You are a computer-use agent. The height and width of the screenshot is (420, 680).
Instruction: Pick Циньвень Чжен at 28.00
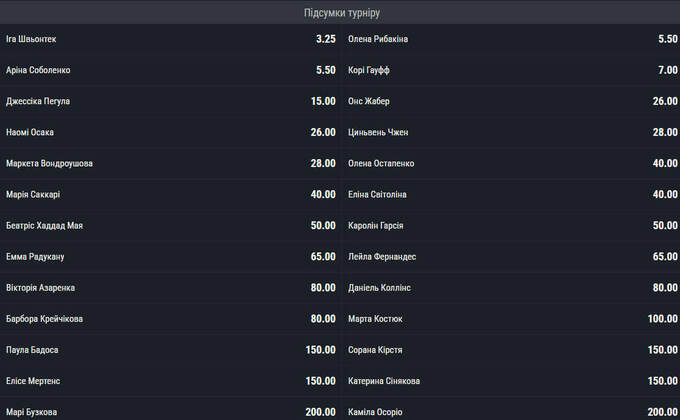click(x=512, y=132)
